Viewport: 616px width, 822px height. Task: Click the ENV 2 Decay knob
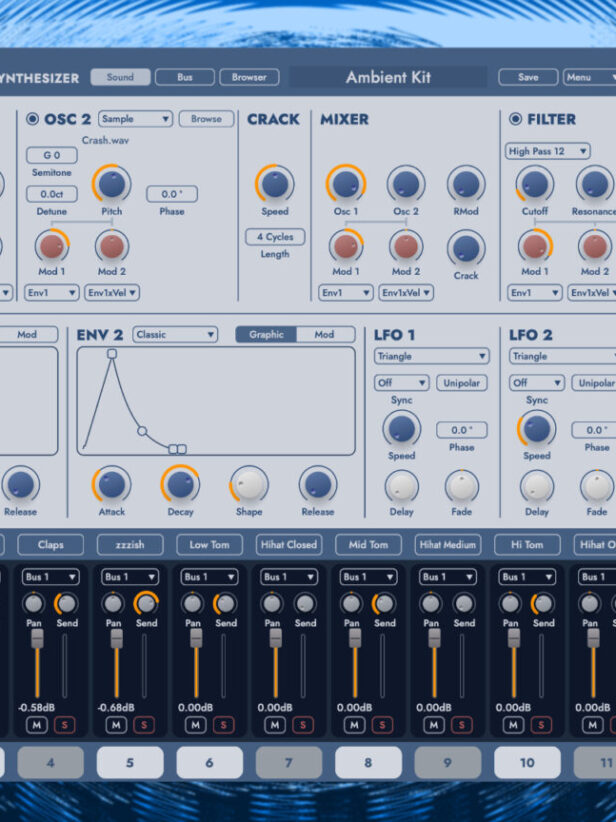pyautogui.click(x=180, y=484)
